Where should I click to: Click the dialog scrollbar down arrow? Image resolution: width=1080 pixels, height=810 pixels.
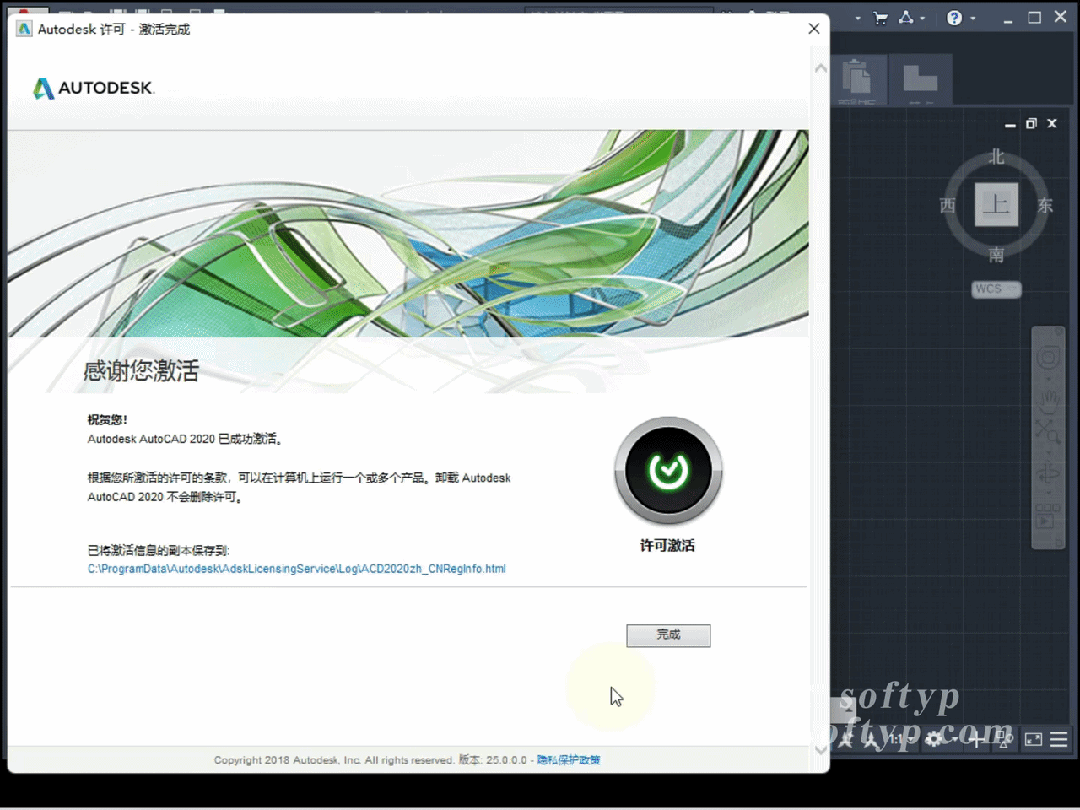click(x=820, y=749)
